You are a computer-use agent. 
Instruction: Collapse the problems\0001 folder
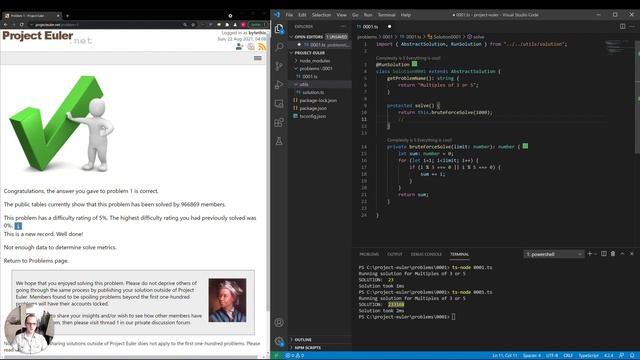point(316,69)
